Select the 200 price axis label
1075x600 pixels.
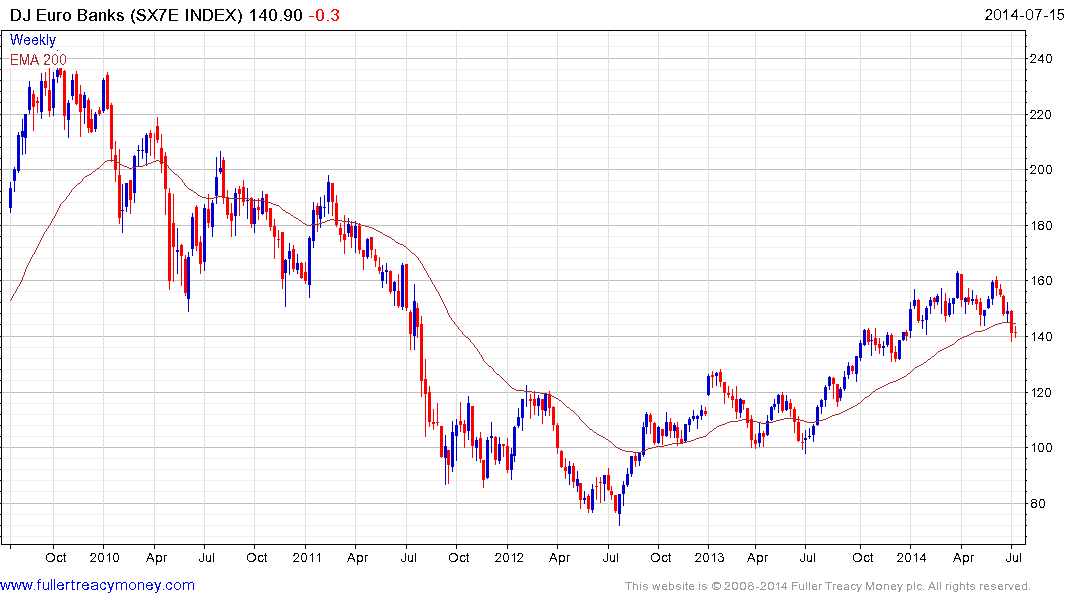[1041, 170]
